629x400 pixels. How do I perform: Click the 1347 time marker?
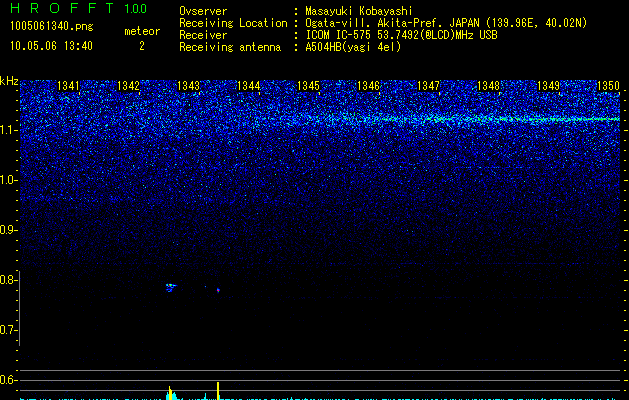(428, 86)
